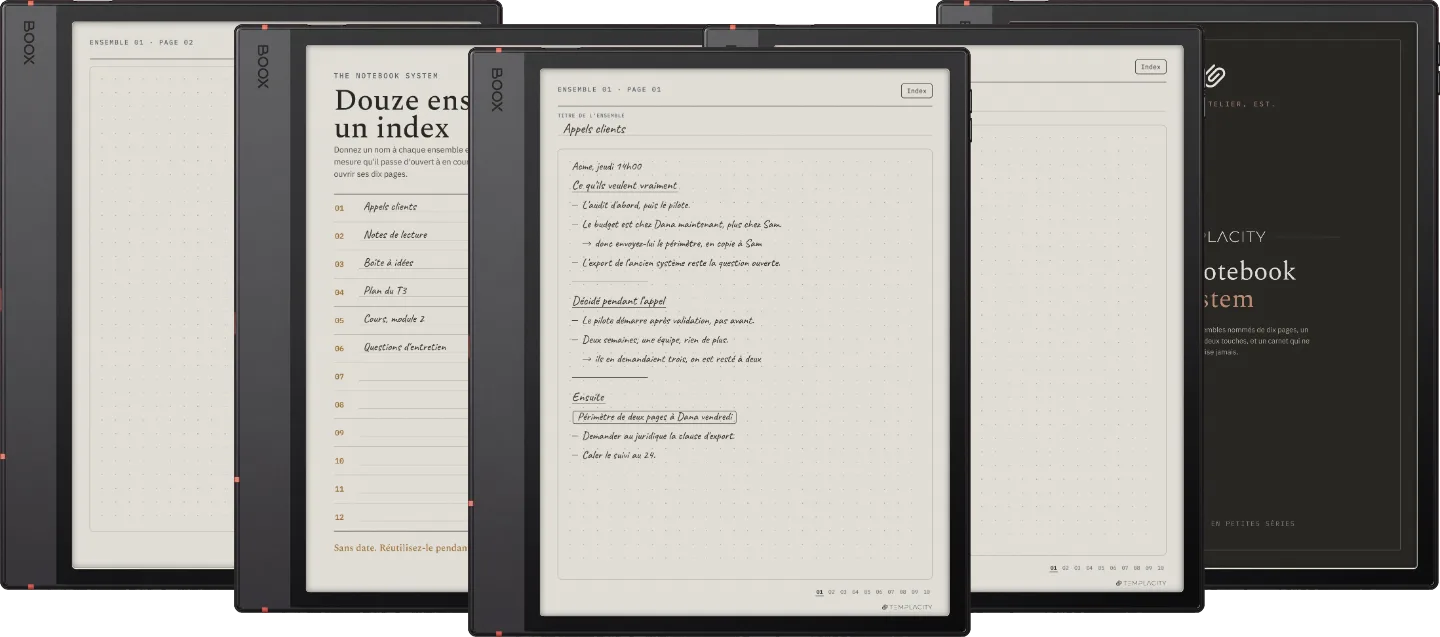Click 'donc envoyez-lui le périmètre' note line
The width and height of the screenshot is (1440, 637).
(x=673, y=244)
